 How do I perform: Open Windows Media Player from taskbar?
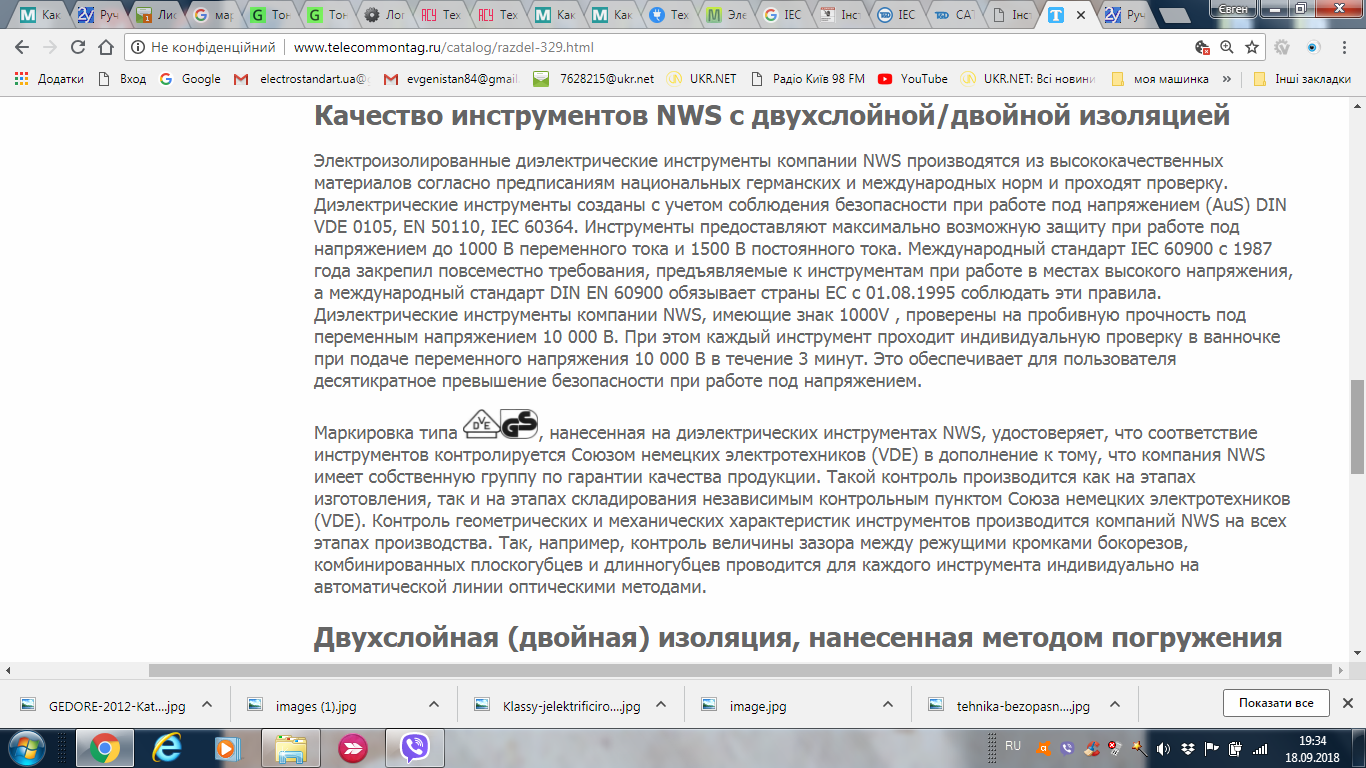point(228,747)
